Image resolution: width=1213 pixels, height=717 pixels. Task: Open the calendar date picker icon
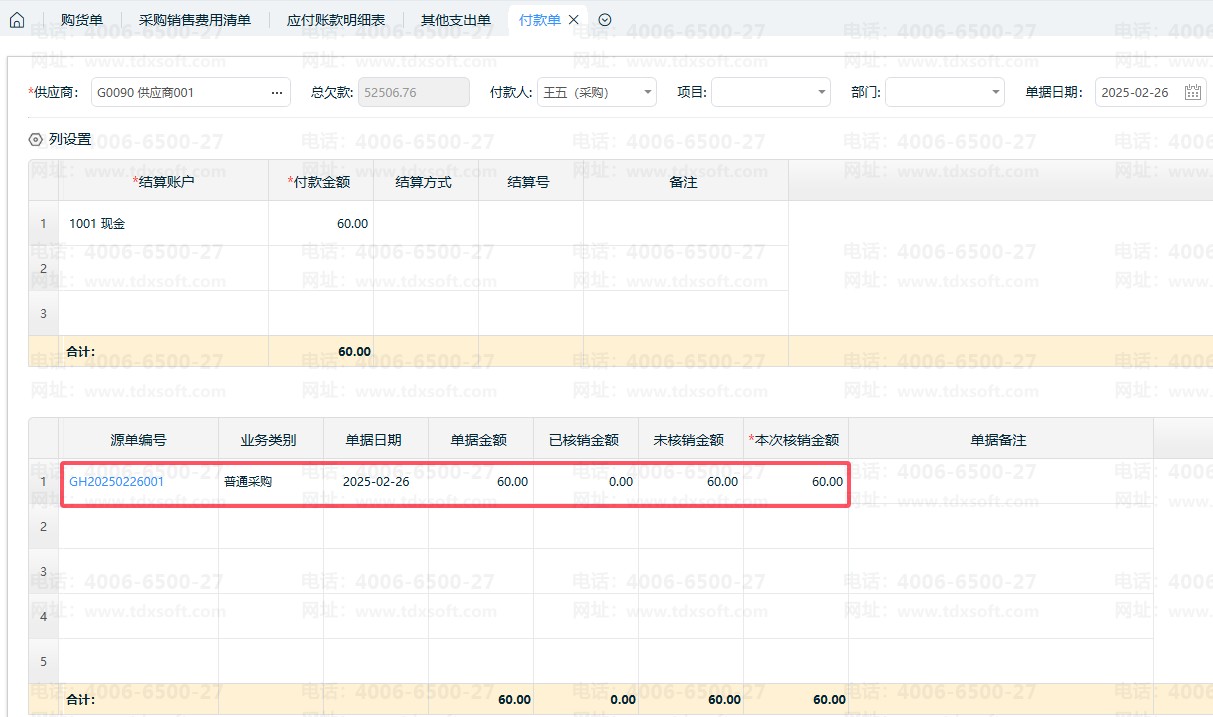(1193, 93)
